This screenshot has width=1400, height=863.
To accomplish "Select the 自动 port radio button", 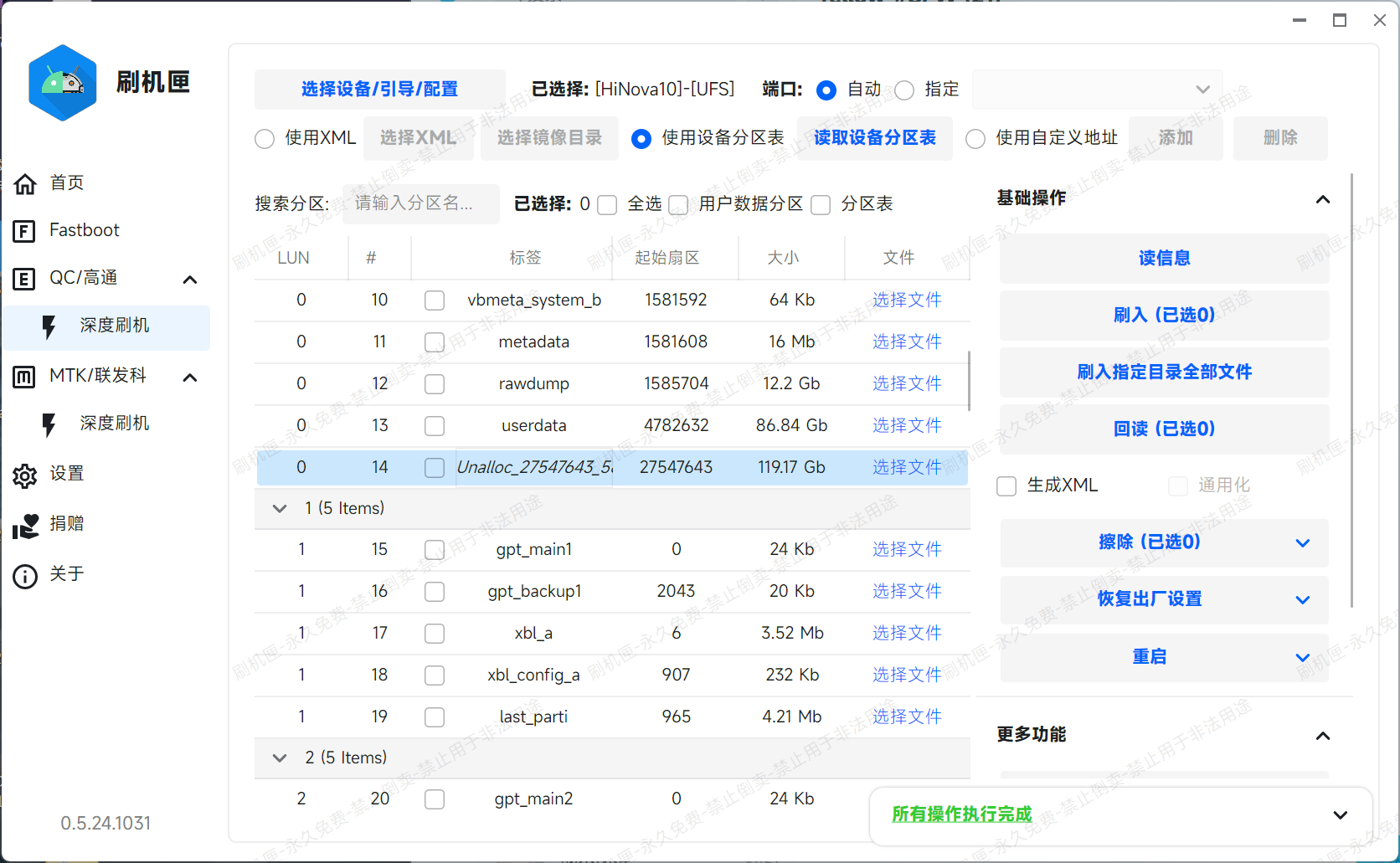I will tap(826, 90).
